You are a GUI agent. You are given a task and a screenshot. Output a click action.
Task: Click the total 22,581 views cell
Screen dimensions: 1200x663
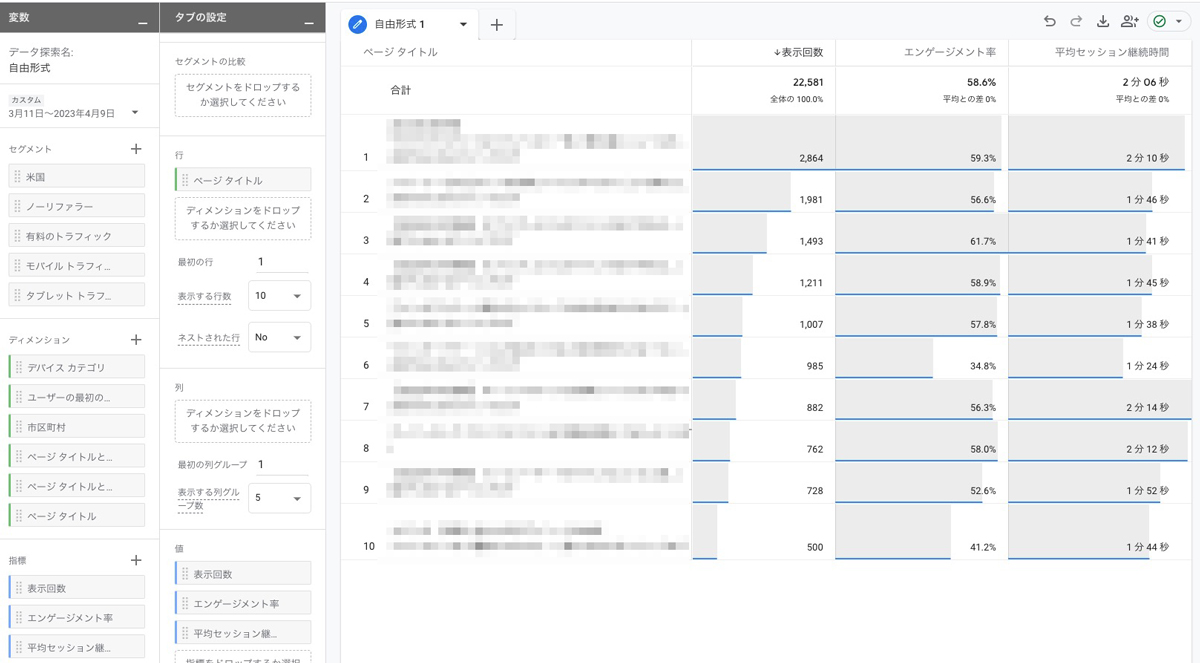pyautogui.click(x=763, y=90)
